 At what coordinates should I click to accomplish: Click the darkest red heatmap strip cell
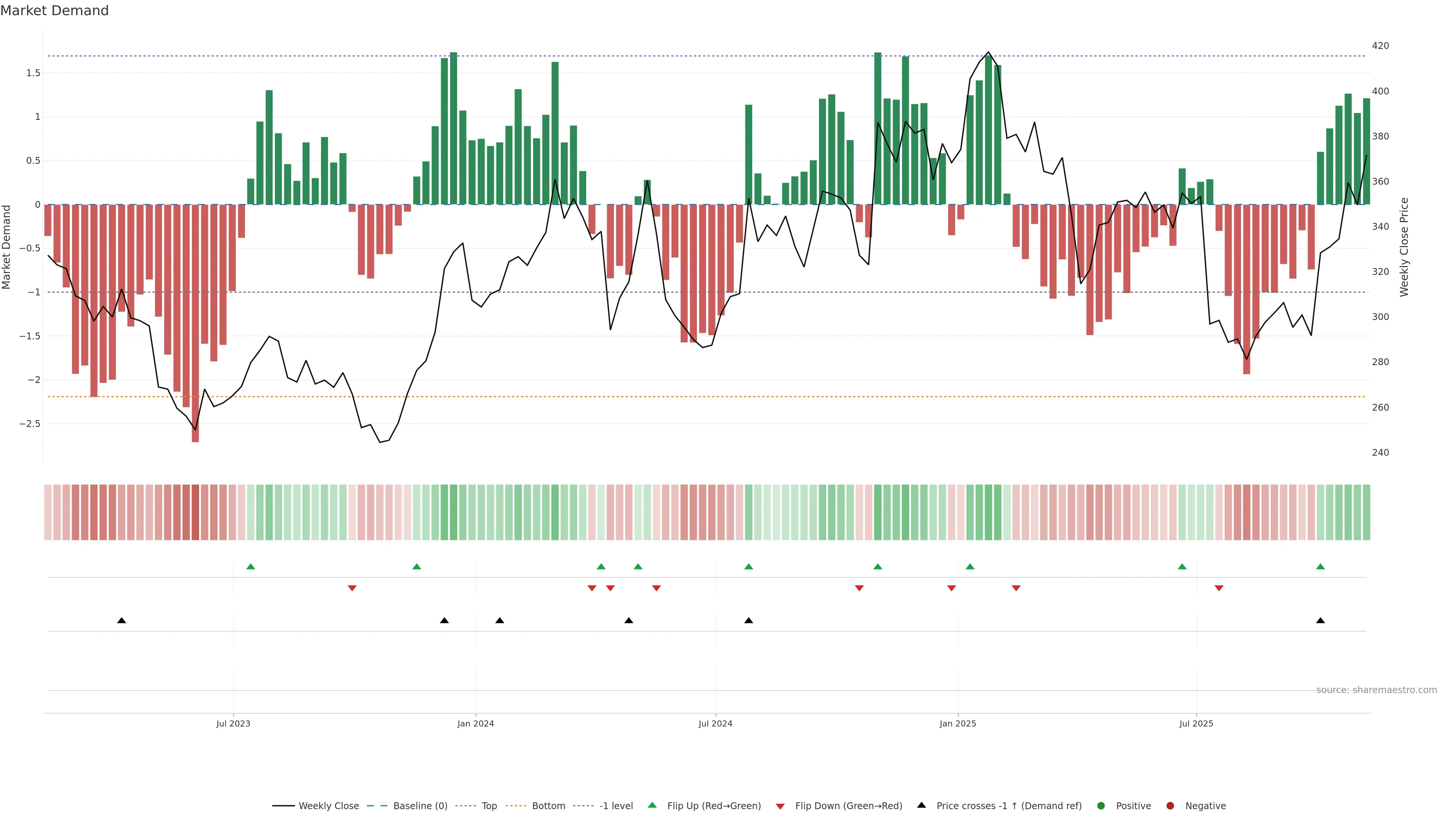click(195, 512)
